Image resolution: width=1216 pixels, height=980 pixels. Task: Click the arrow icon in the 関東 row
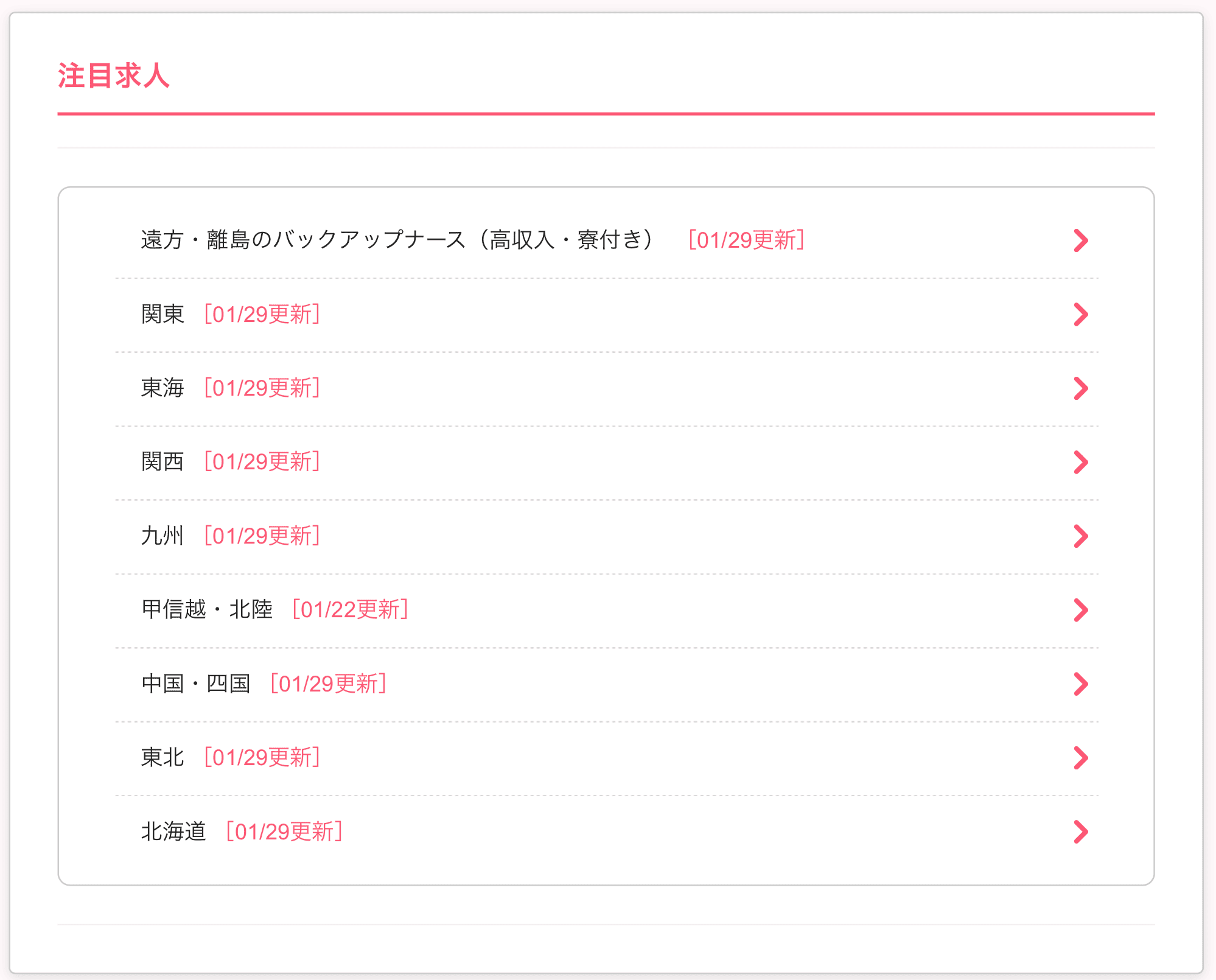point(1080,315)
